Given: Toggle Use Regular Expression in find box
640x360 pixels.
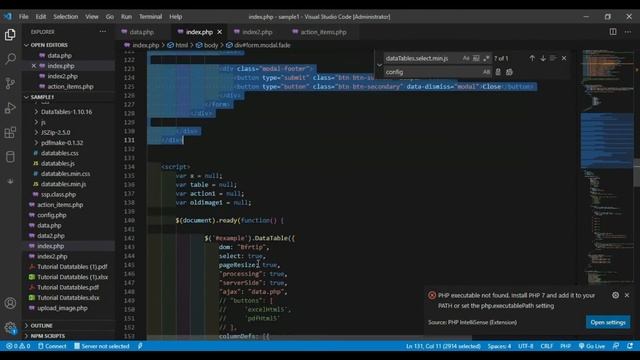Looking at the screenshot, I should 486,58.
